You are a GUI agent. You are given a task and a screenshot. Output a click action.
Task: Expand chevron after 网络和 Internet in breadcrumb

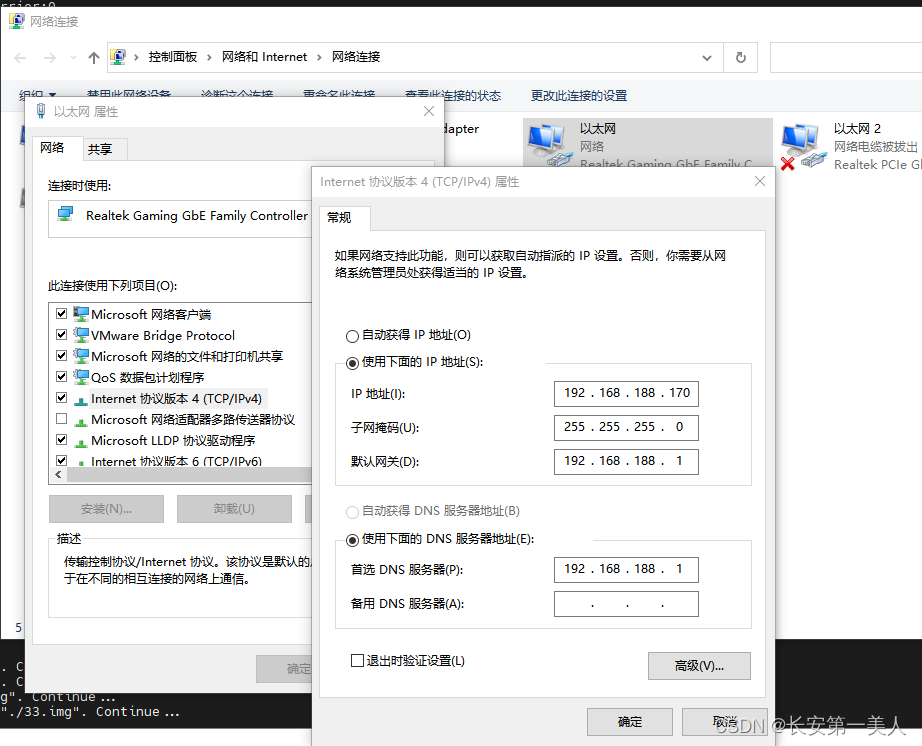pyautogui.click(x=319, y=57)
